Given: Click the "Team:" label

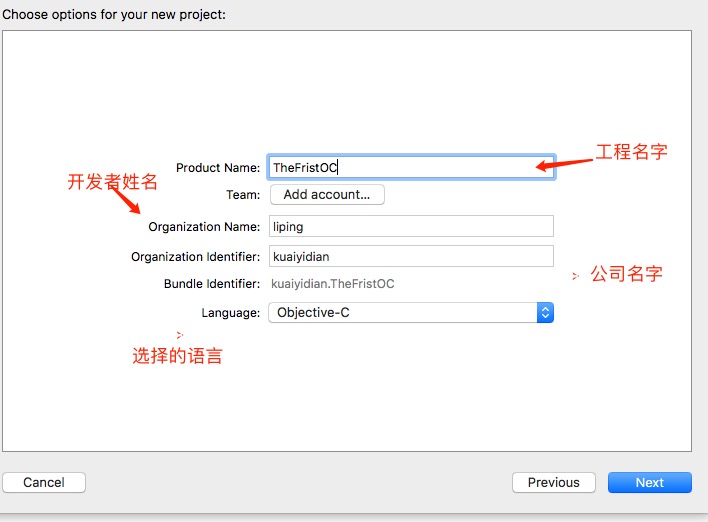Looking at the screenshot, I should (243, 195).
